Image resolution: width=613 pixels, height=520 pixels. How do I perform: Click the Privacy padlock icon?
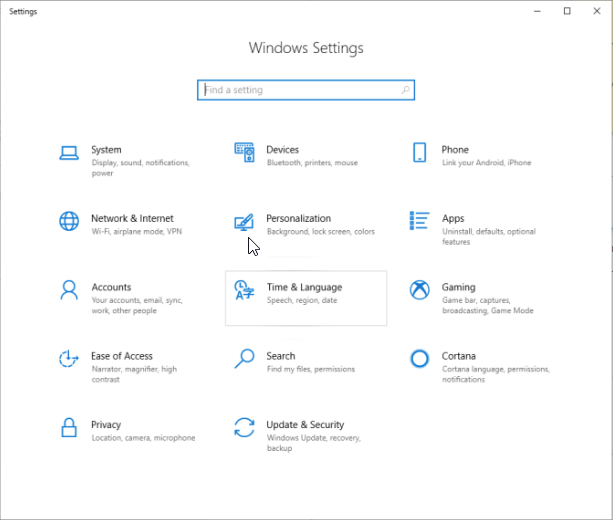tap(69, 427)
